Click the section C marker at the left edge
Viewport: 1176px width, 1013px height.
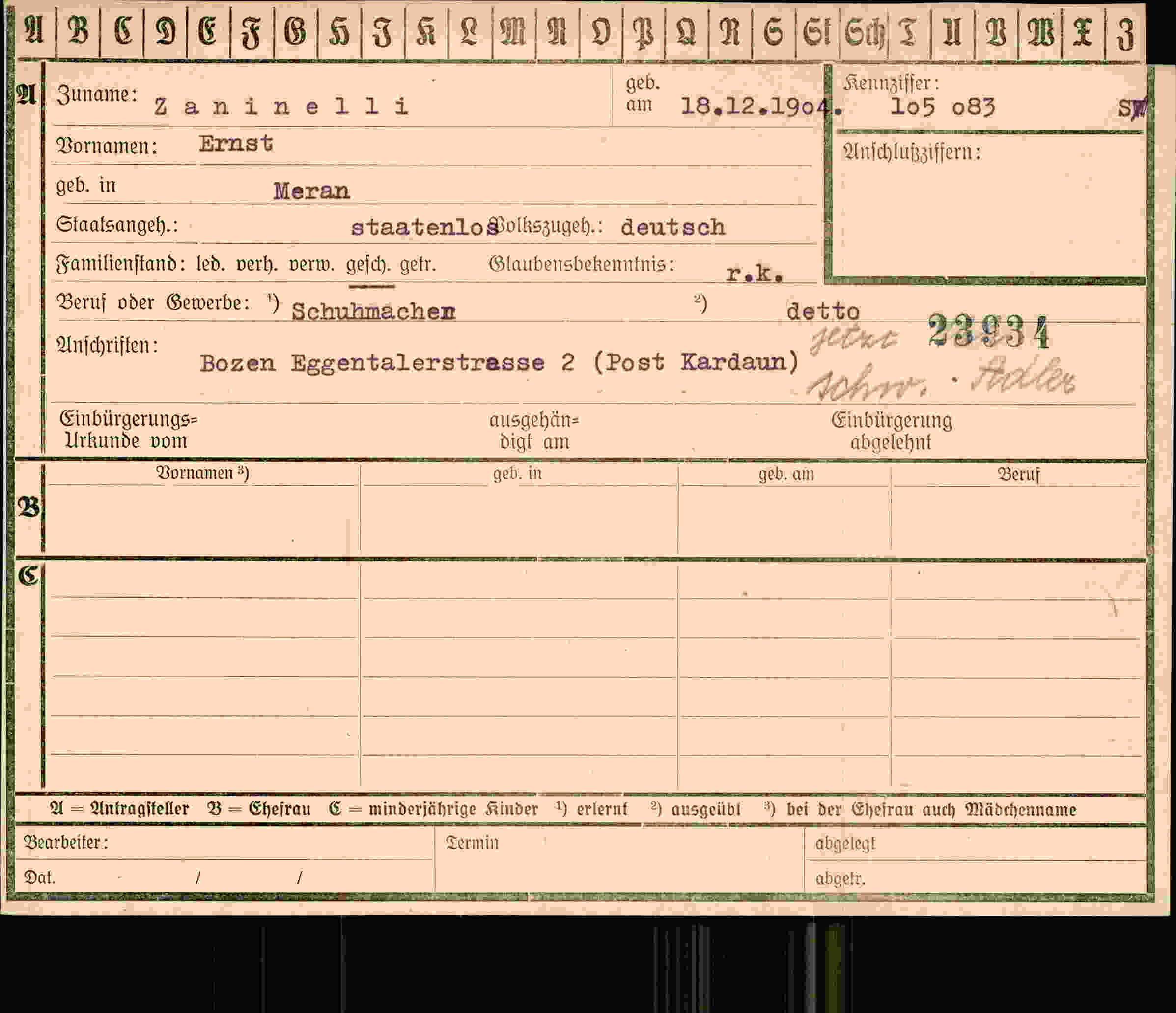tap(28, 575)
